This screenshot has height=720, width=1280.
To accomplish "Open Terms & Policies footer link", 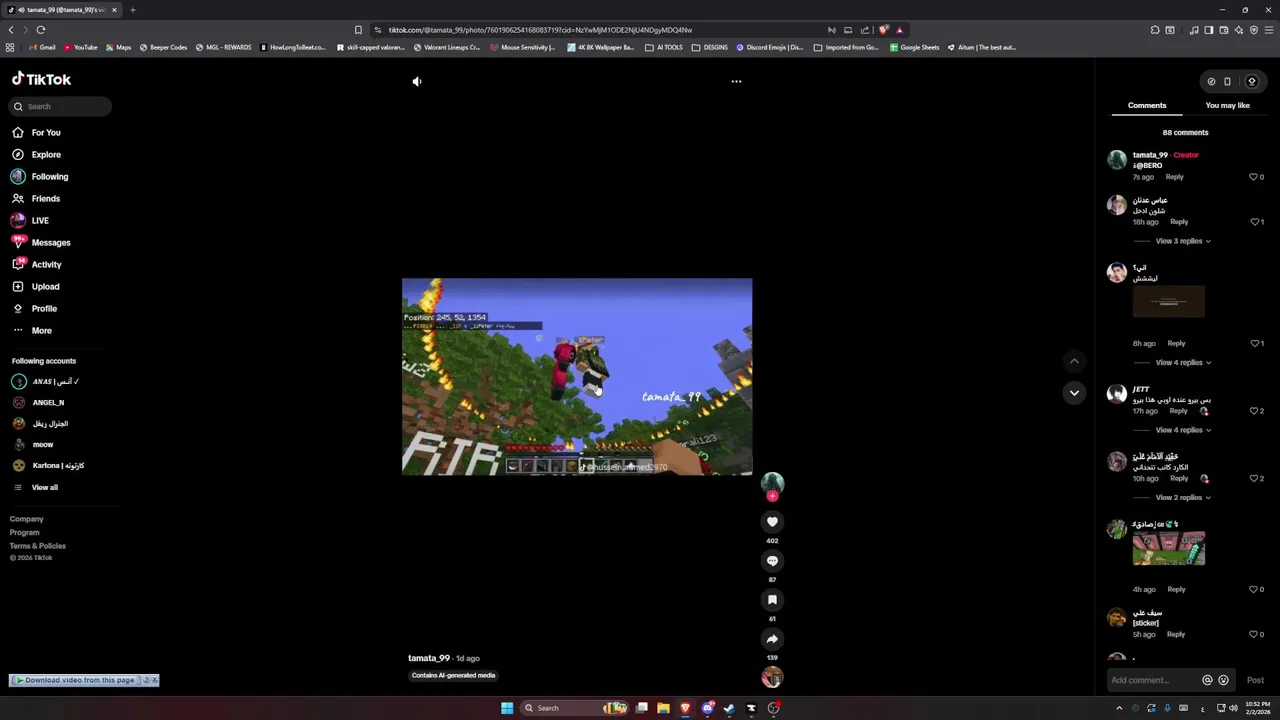I will (x=38, y=546).
